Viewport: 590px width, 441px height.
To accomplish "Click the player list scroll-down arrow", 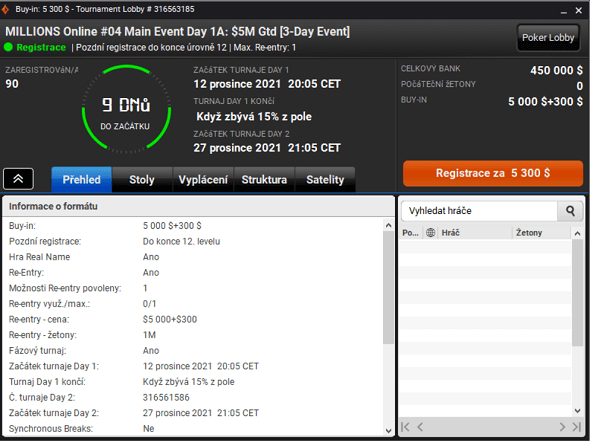I will pyautogui.click(x=578, y=411).
